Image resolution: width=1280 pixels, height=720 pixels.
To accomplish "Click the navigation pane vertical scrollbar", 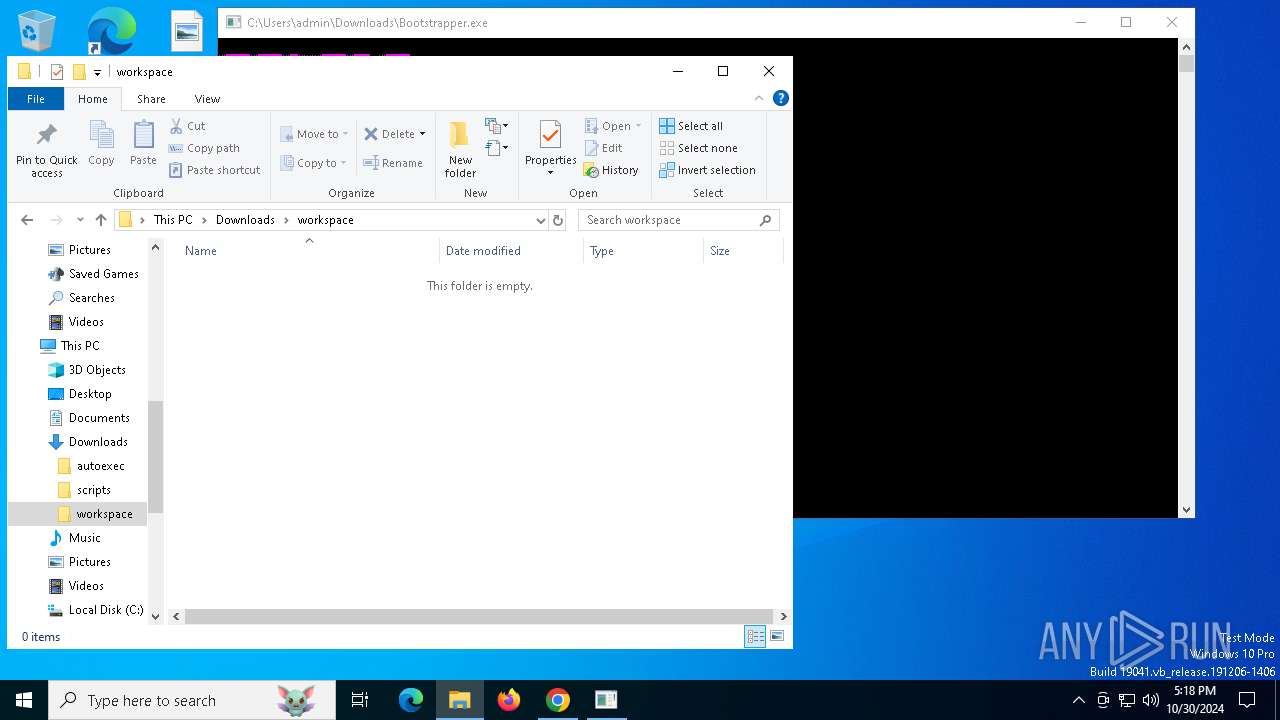I will point(155,457).
